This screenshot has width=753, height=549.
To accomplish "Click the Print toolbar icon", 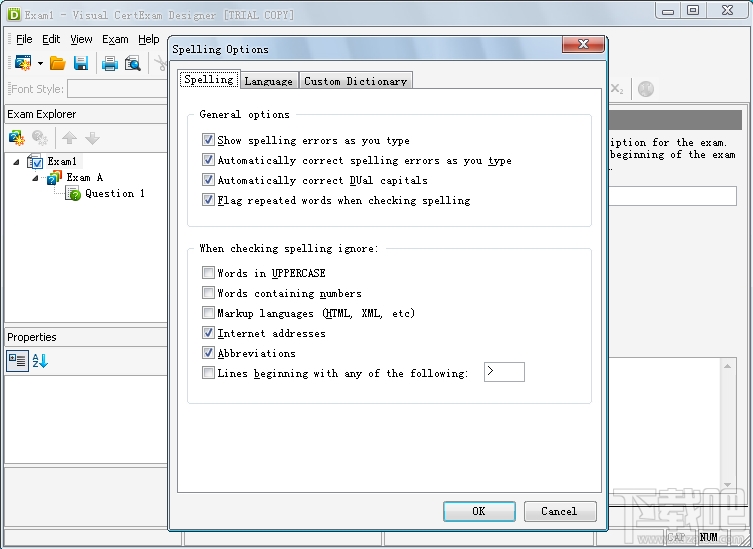I will pyautogui.click(x=109, y=63).
